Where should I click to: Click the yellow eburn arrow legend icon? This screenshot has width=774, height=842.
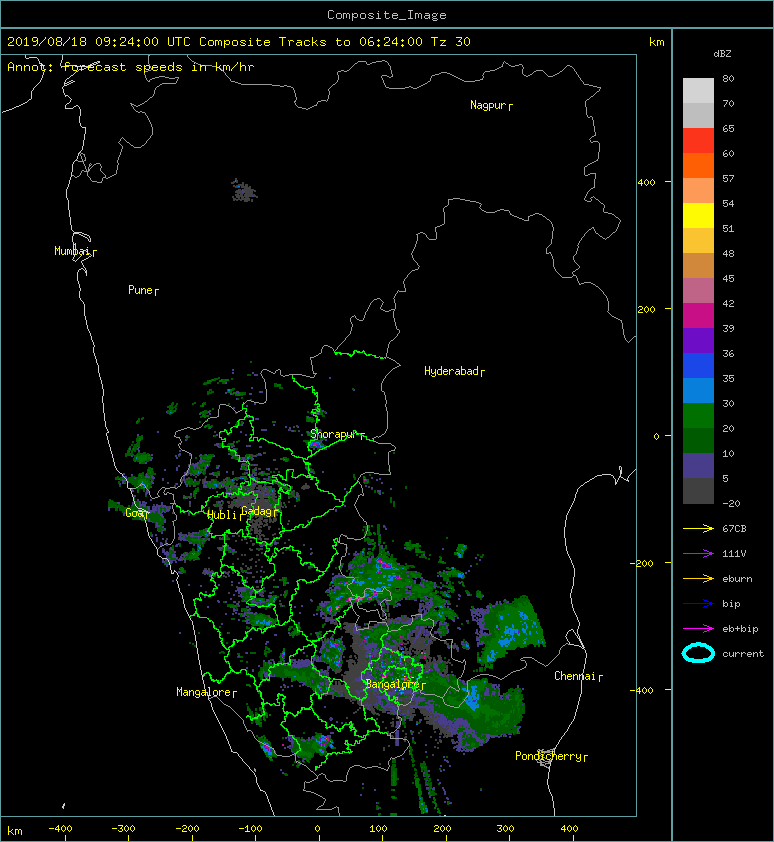[698, 579]
